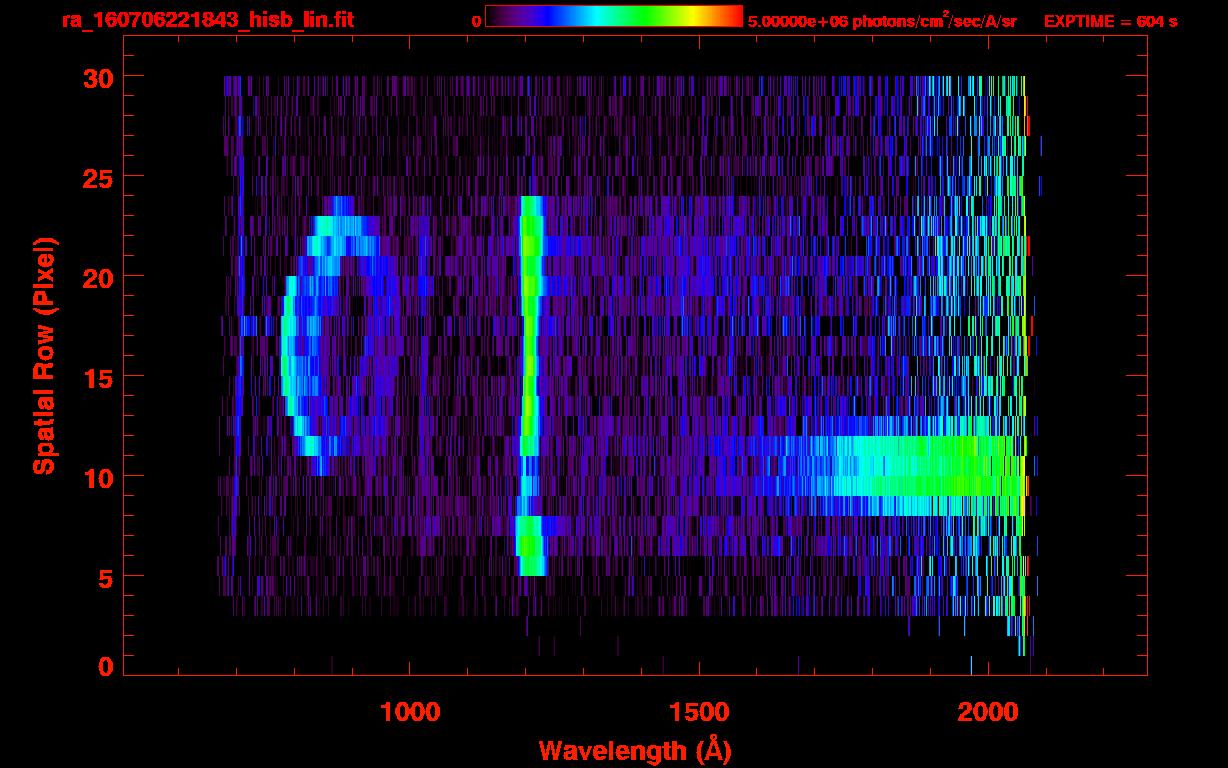Click the colorbar minimum label 0
Image resolution: width=1228 pixels, height=768 pixels.
point(477,21)
